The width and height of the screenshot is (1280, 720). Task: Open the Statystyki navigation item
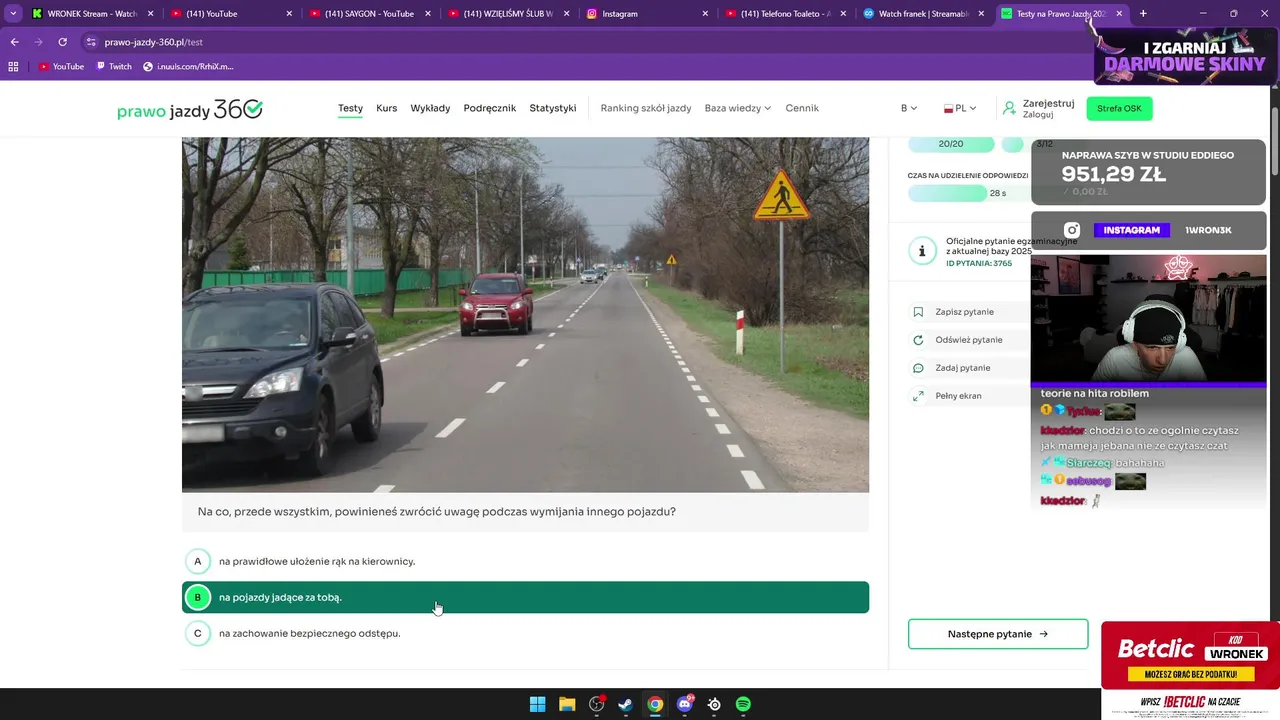[553, 108]
